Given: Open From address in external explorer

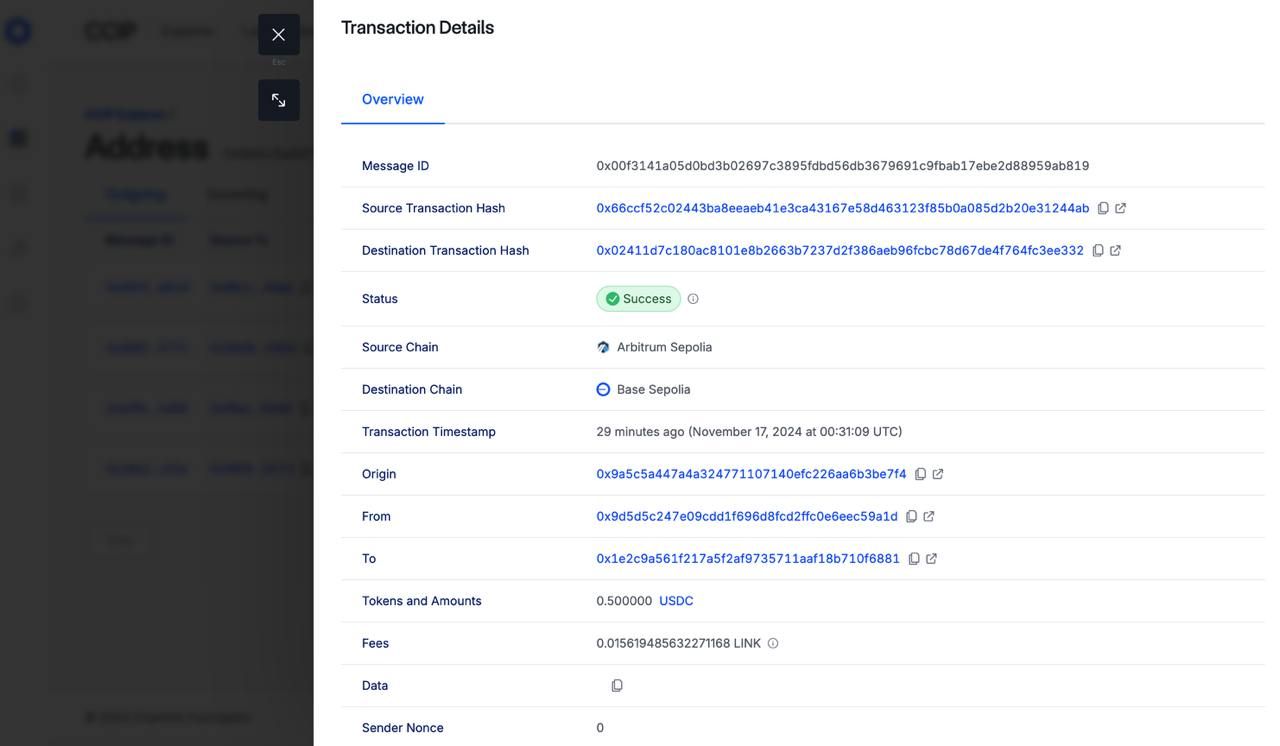Looking at the screenshot, I should (x=929, y=517).
